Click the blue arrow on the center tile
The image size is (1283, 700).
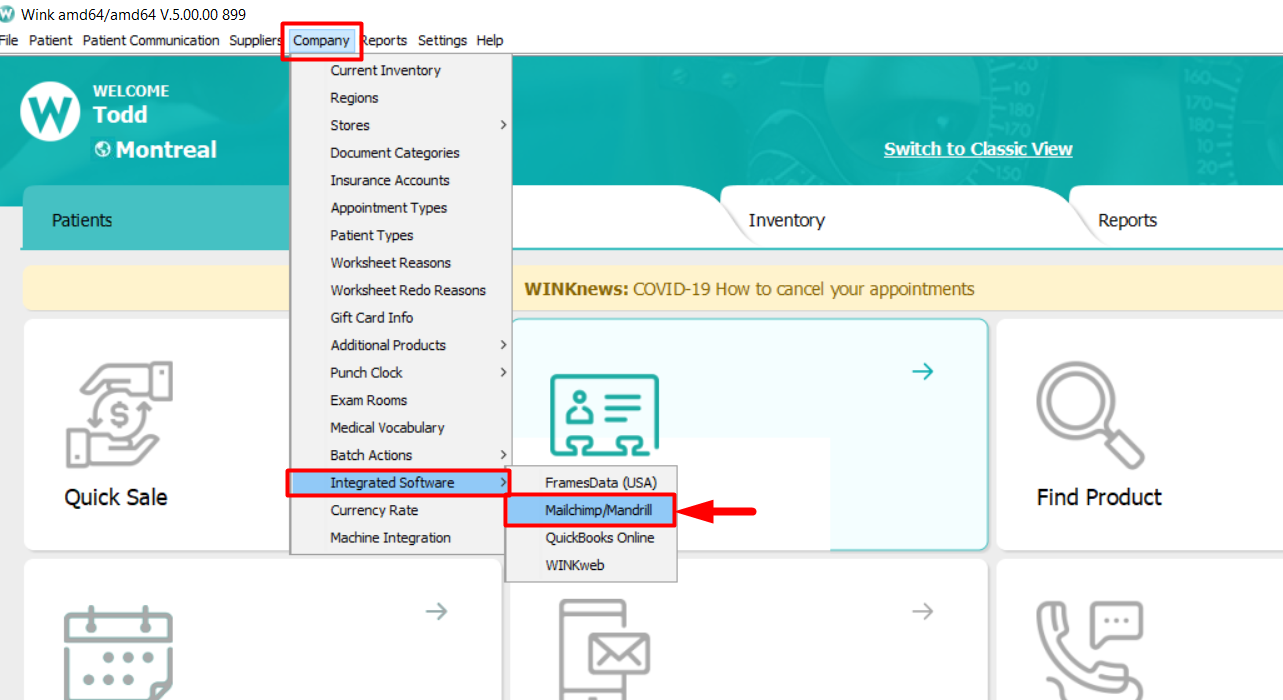[x=921, y=371]
